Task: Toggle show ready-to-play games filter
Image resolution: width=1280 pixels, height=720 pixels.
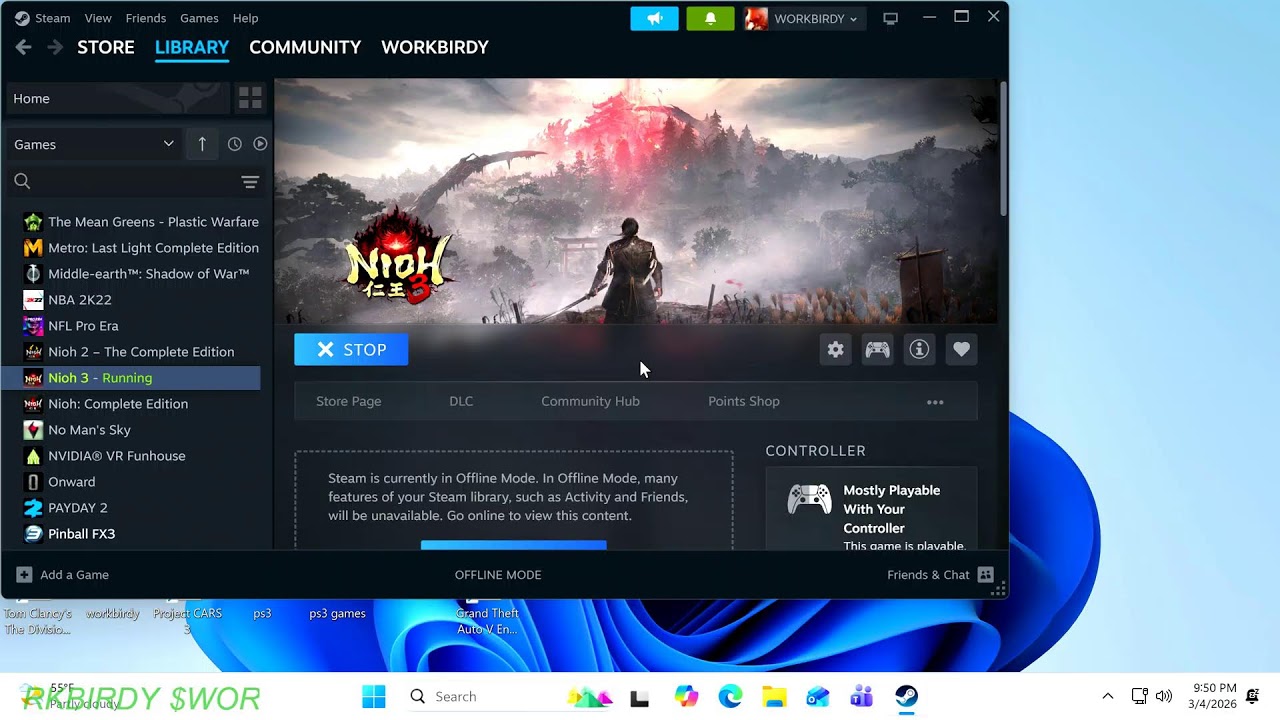Action: pos(260,144)
